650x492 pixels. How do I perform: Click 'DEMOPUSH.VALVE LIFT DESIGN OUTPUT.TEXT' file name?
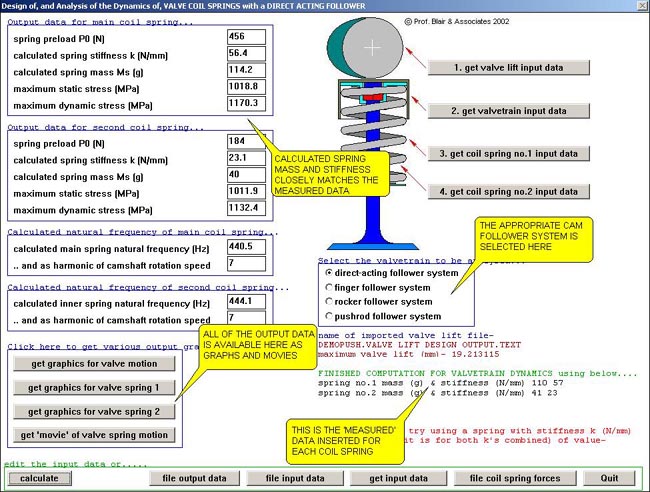[419, 345]
